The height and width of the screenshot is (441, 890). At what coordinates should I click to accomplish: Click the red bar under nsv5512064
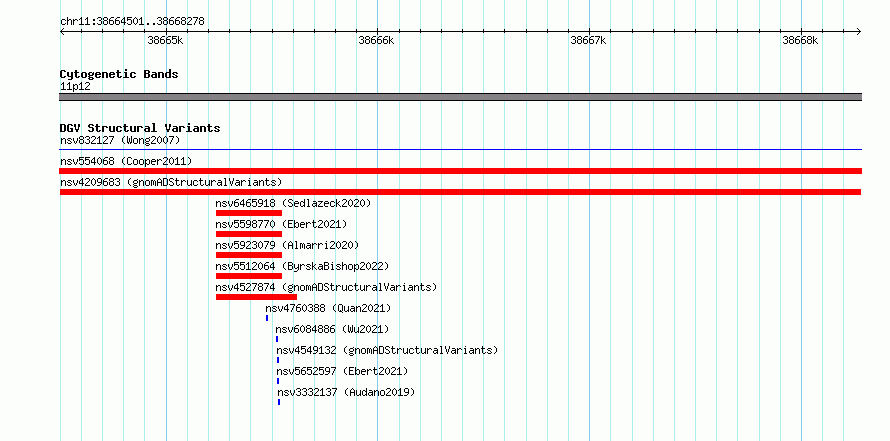[x=249, y=276]
